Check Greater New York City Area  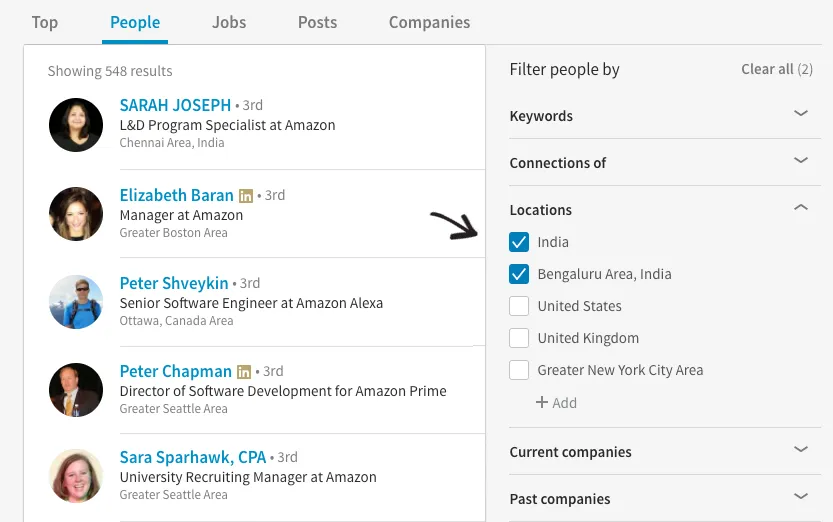point(519,370)
